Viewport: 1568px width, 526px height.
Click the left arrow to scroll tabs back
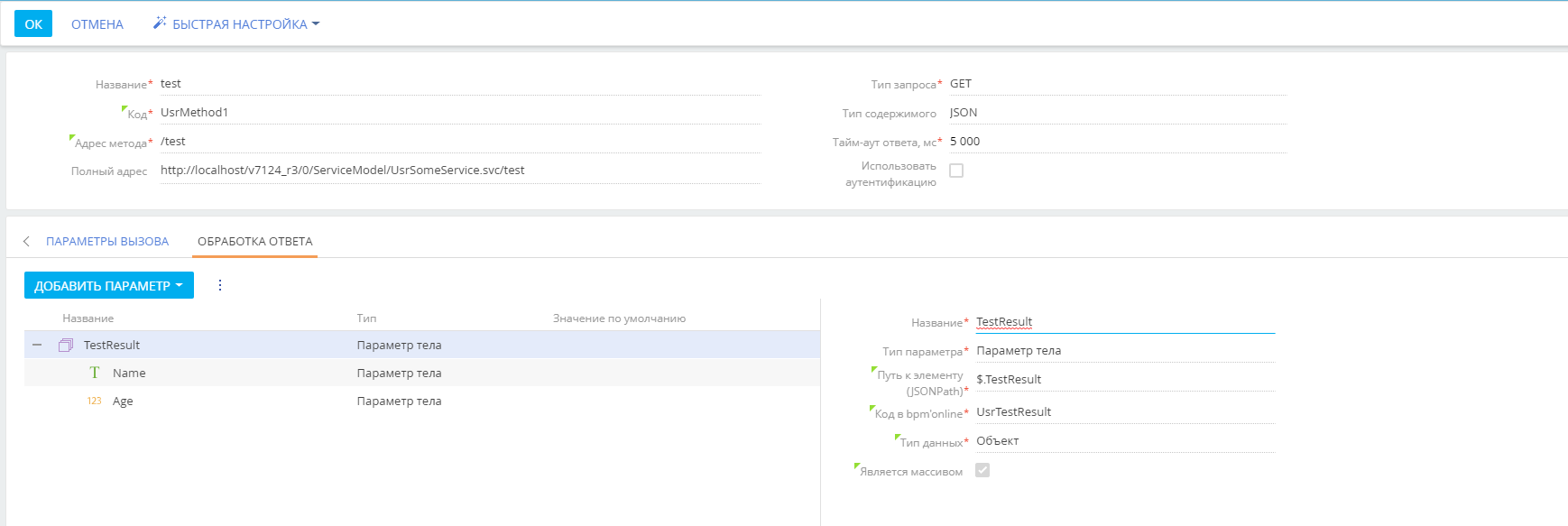26,241
